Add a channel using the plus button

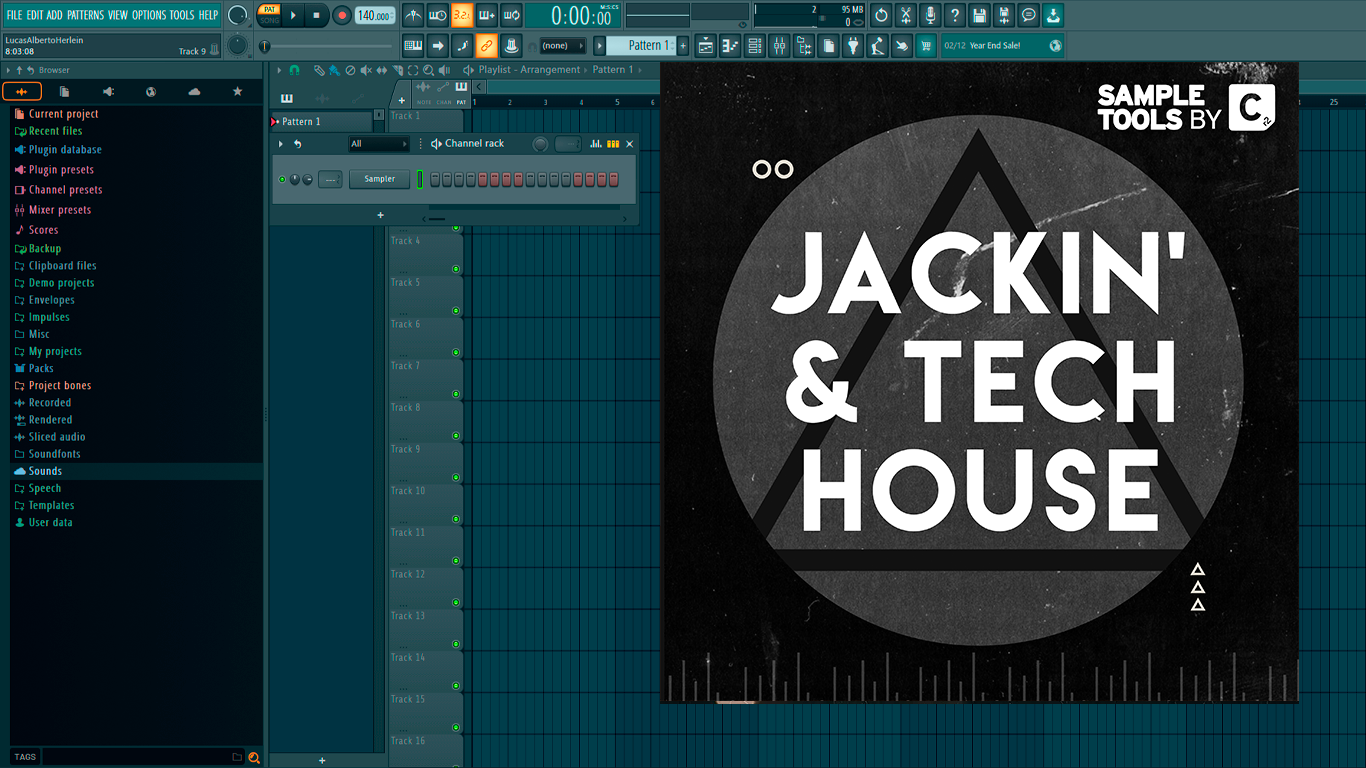pos(380,215)
